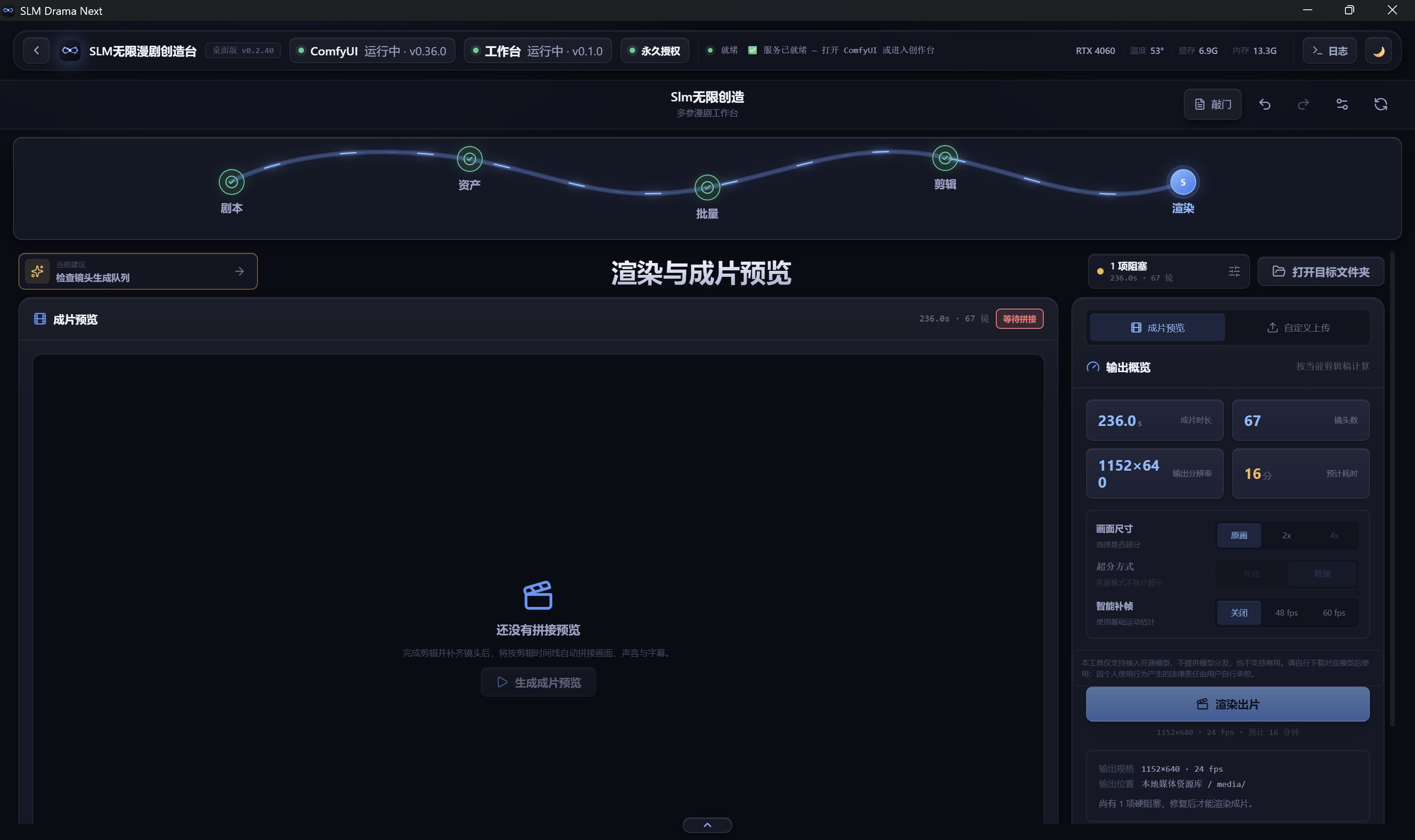
Task: Click the 生成成片预览 button
Action: tap(538, 682)
